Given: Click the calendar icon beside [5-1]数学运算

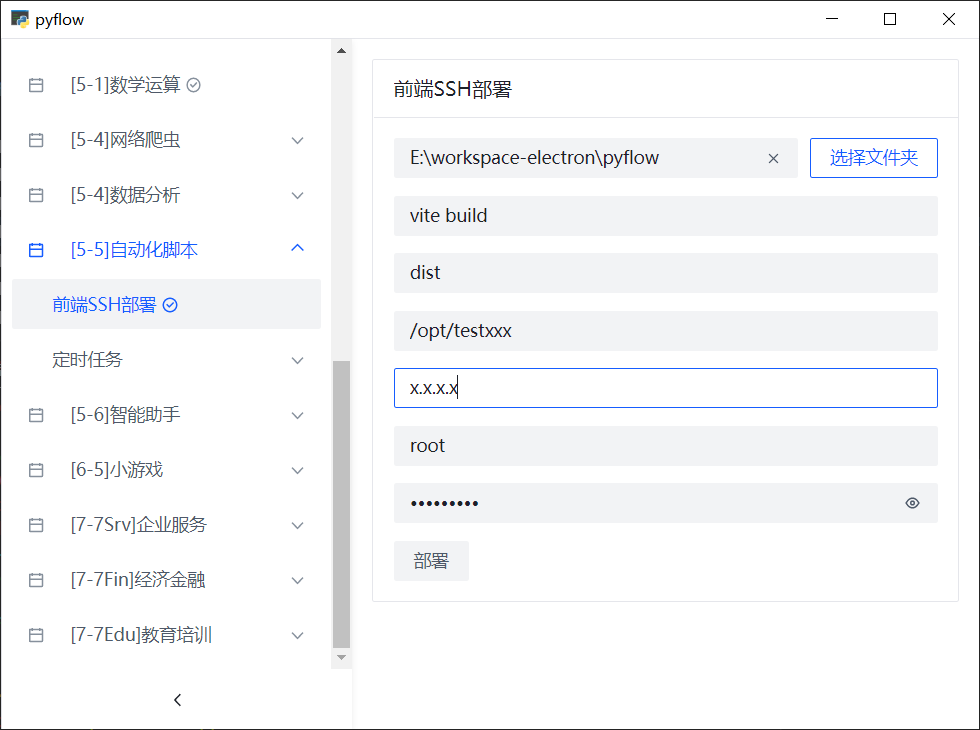Looking at the screenshot, I should click(36, 86).
